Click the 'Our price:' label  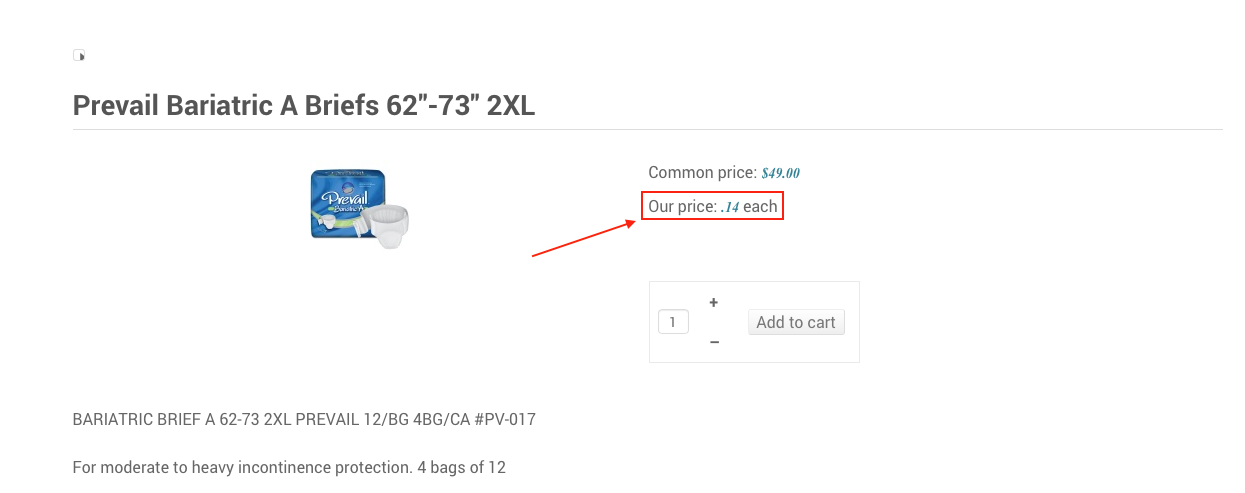pyautogui.click(x=682, y=207)
